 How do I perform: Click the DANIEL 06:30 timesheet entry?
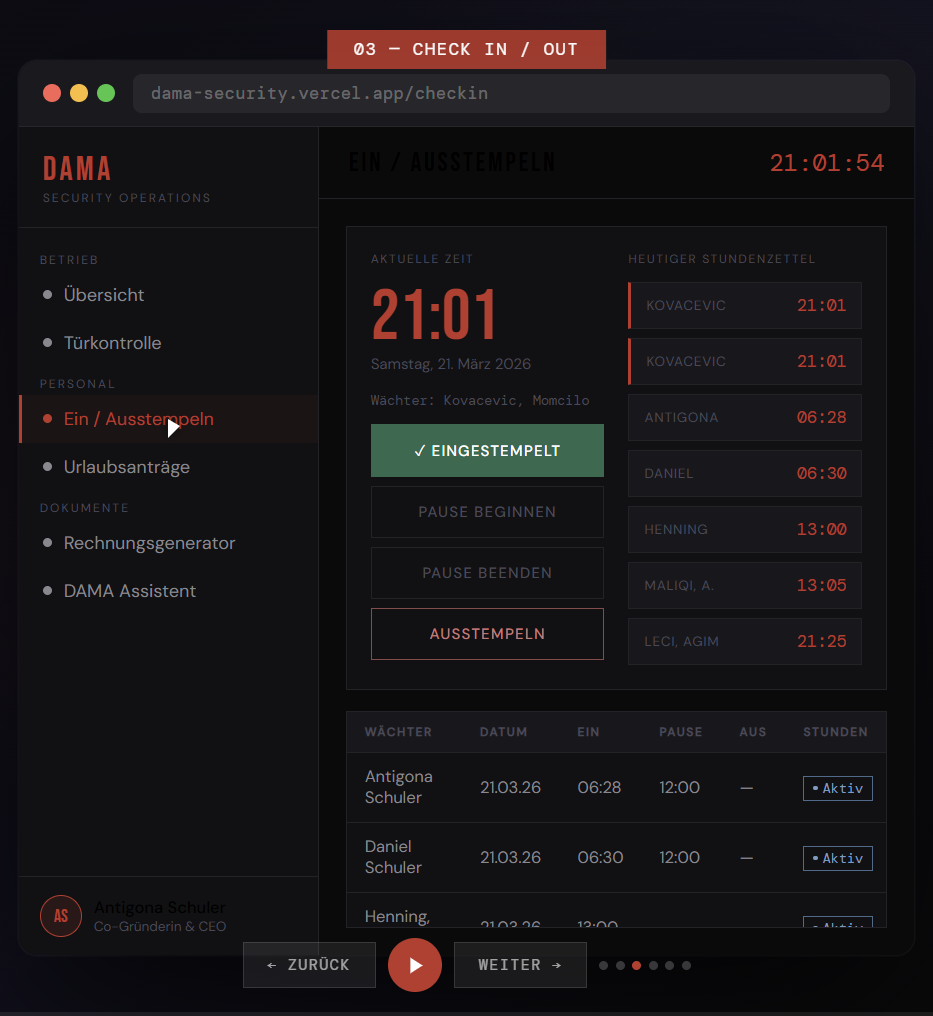[x=745, y=474]
